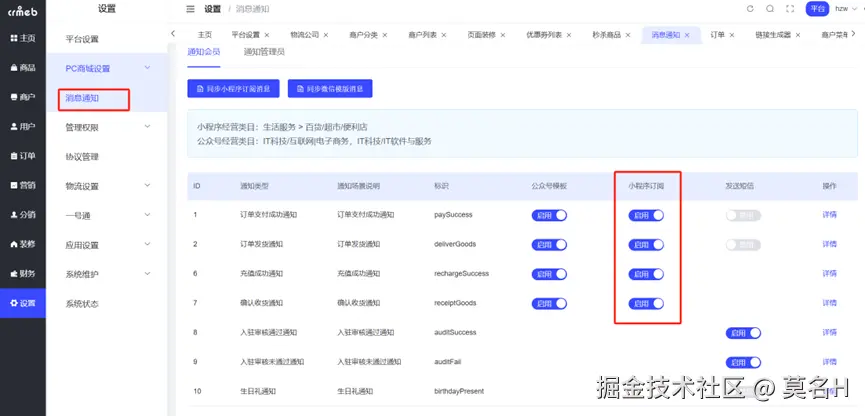865x416 pixels.
Task: Expand 系统维护 submenu
Action: tap(147, 274)
